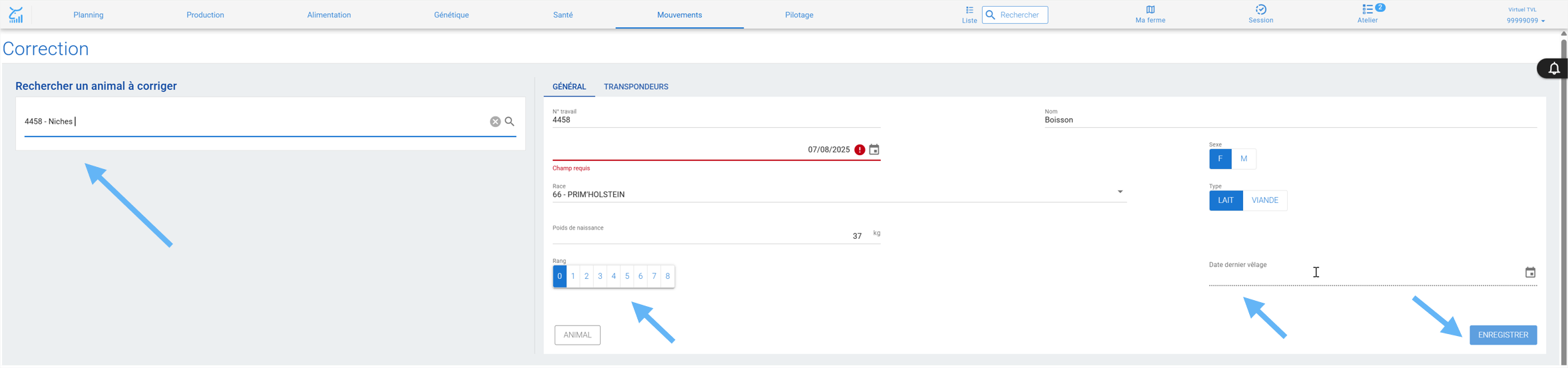This screenshot has height=368, width=1568.
Task: Open the Planning menu
Action: [89, 15]
